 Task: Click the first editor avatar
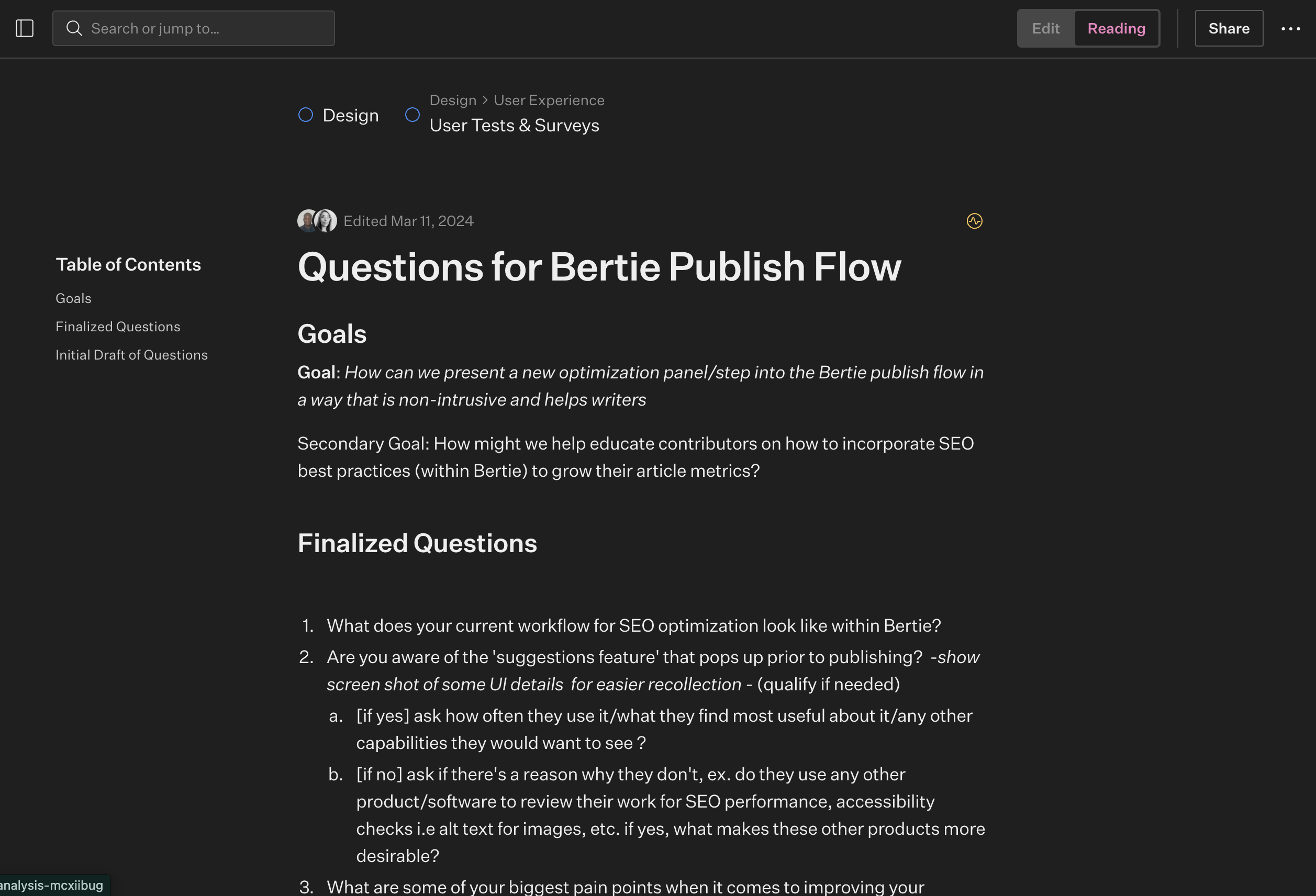307,221
